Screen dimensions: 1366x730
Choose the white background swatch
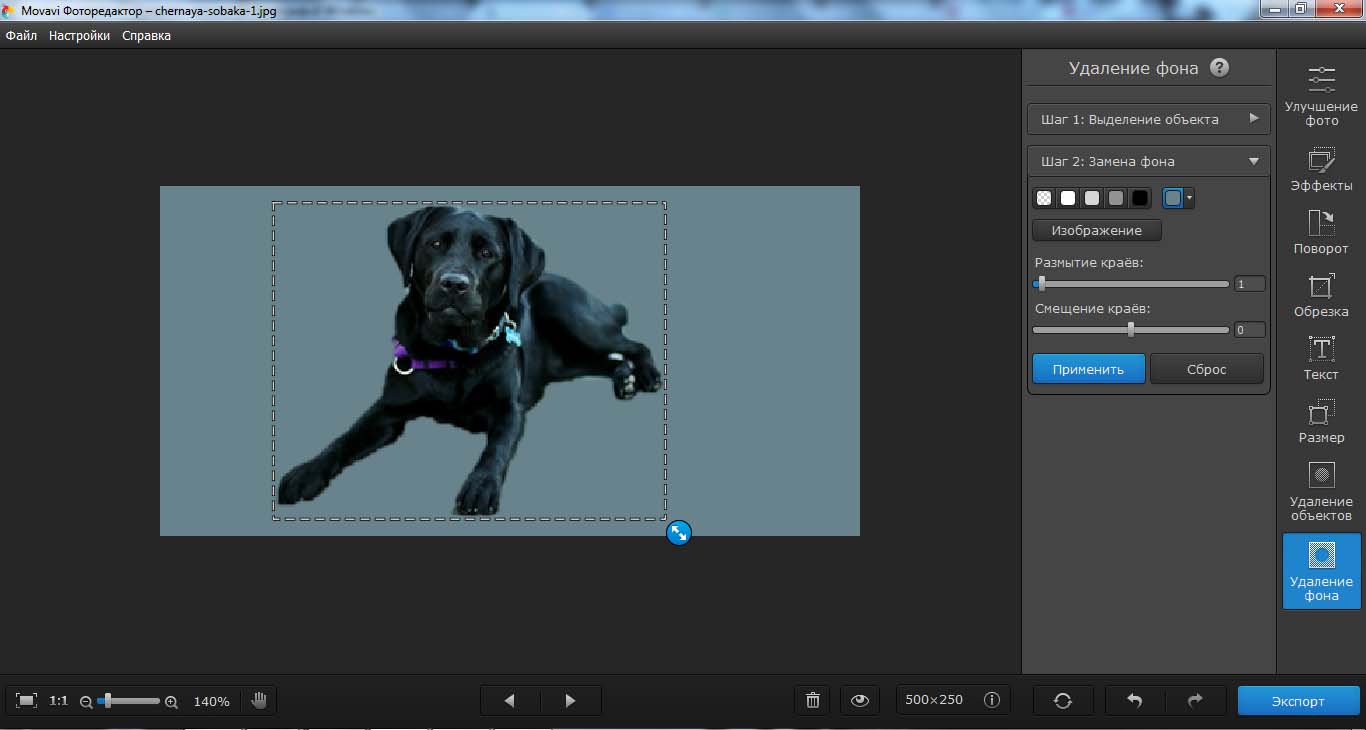point(1068,198)
